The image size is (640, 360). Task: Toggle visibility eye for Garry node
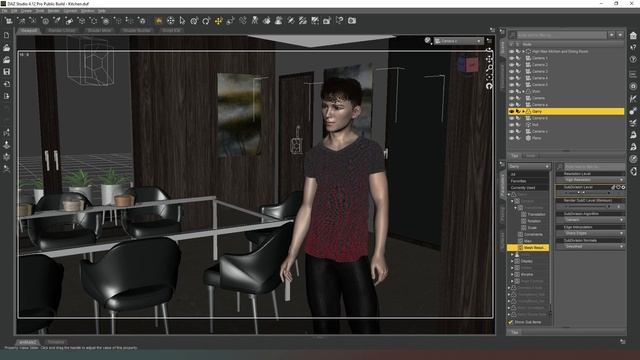click(511, 111)
